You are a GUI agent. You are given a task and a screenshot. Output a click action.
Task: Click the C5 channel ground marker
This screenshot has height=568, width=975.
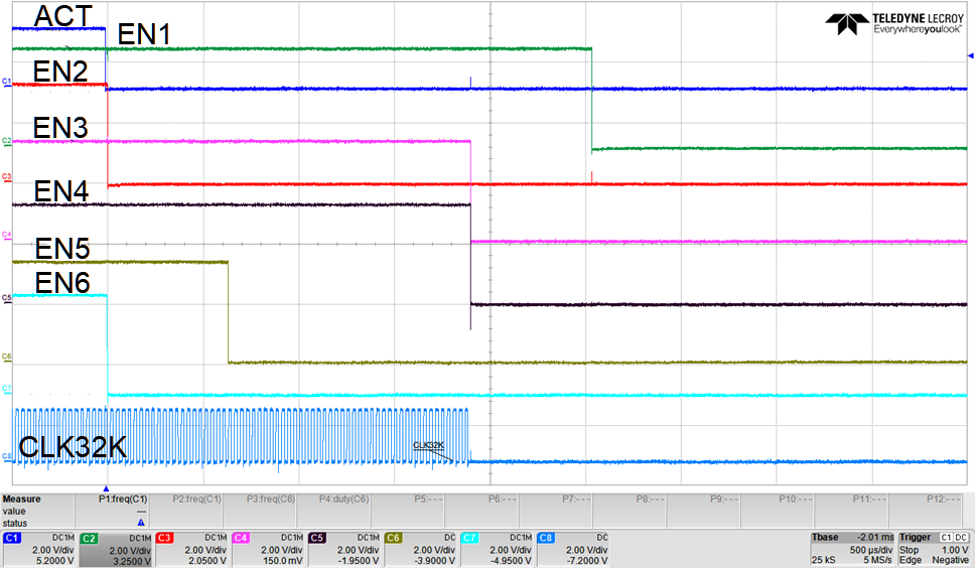pos(6,298)
